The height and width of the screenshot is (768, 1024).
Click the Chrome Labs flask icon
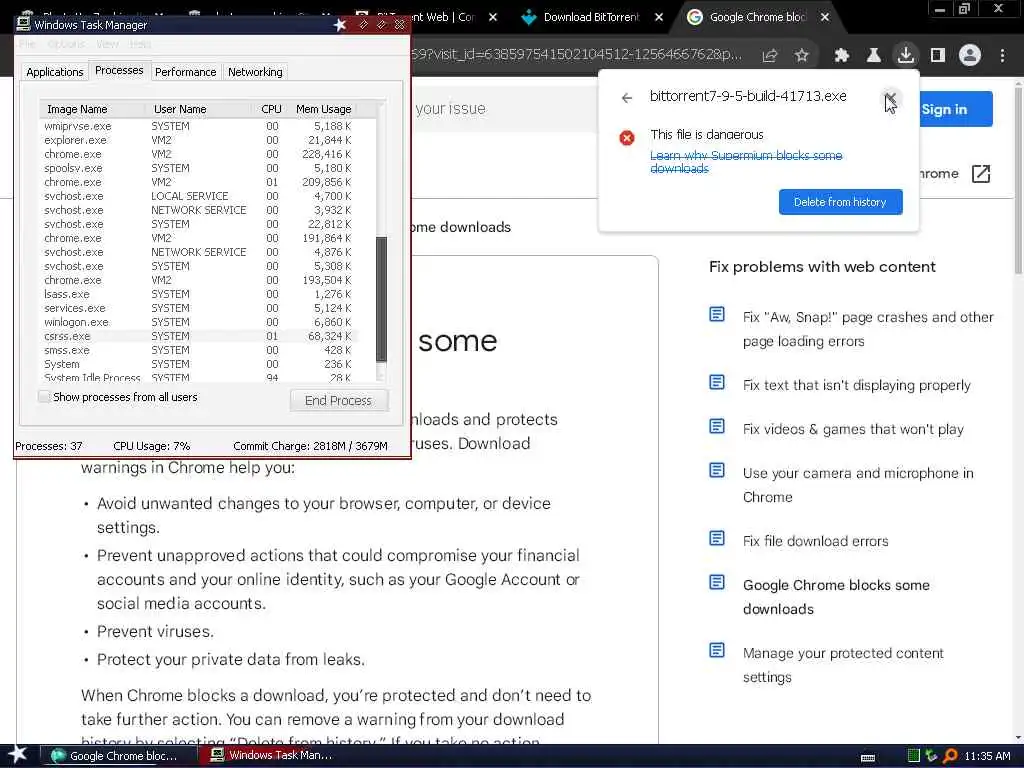click(x=873, y=56)
